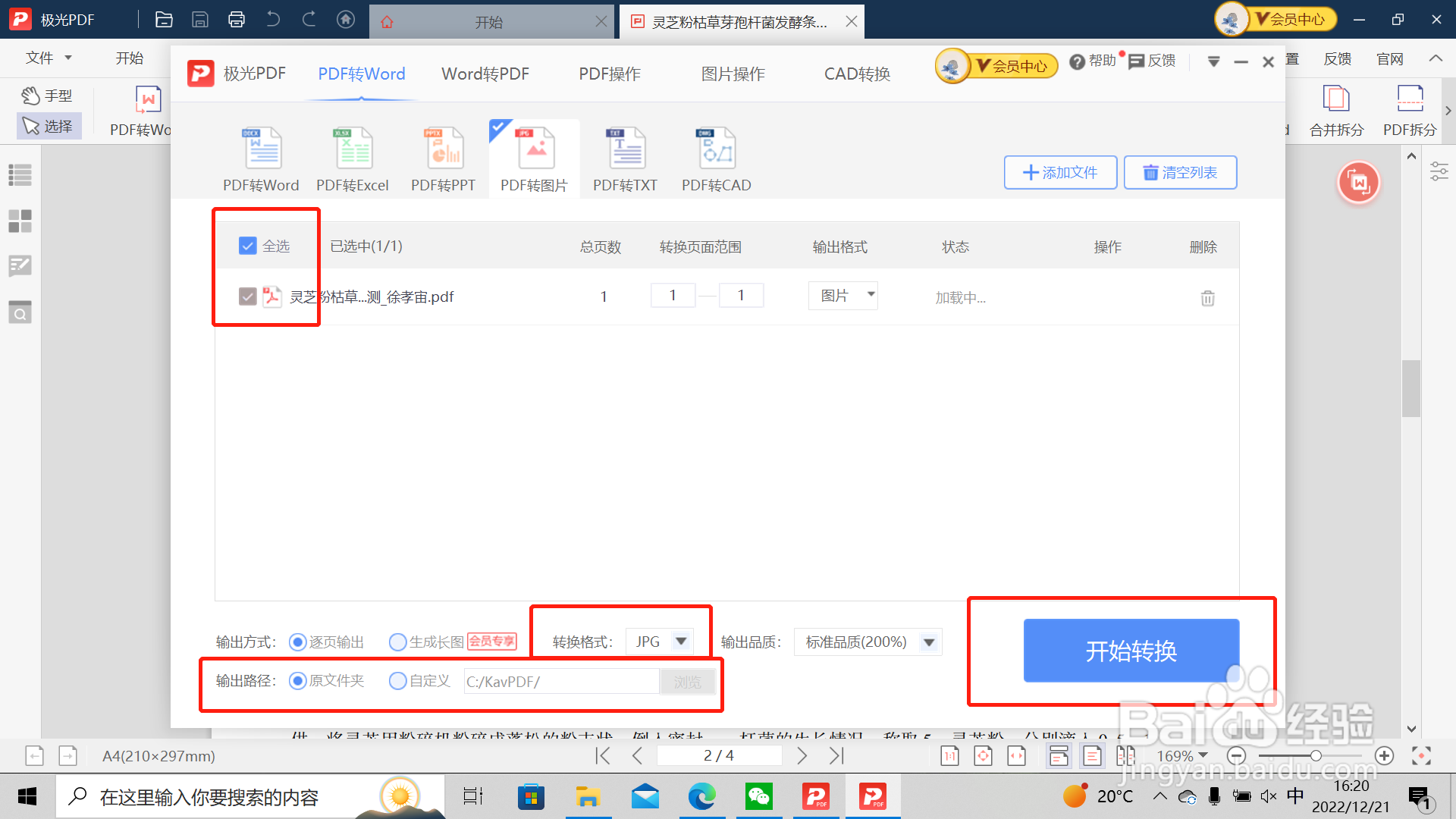Open the 反馈 feedback link in dialog
1456x819 pixels.
point(1152,61)
